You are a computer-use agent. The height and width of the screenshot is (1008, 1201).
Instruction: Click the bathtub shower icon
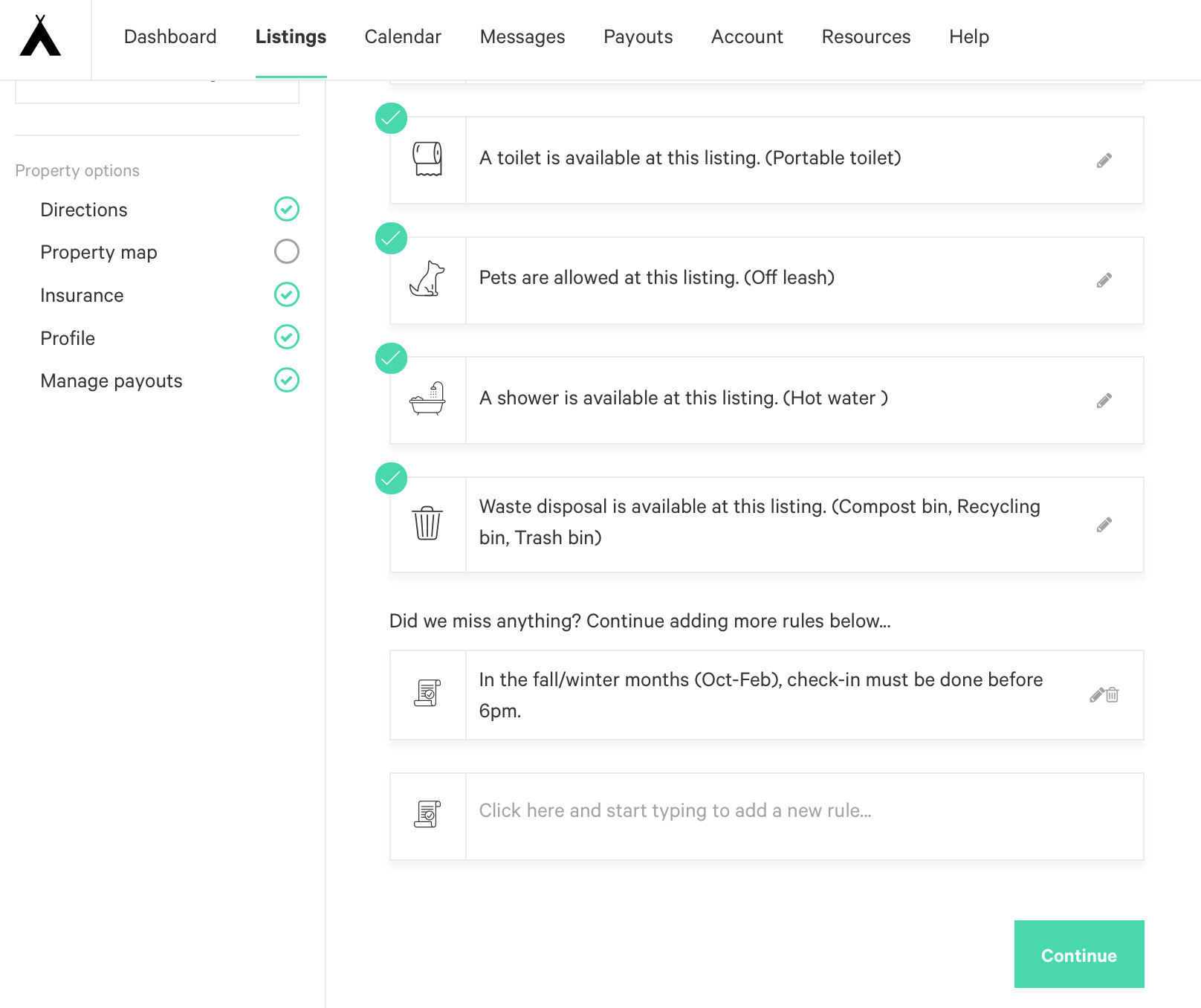tap(427, 399)
